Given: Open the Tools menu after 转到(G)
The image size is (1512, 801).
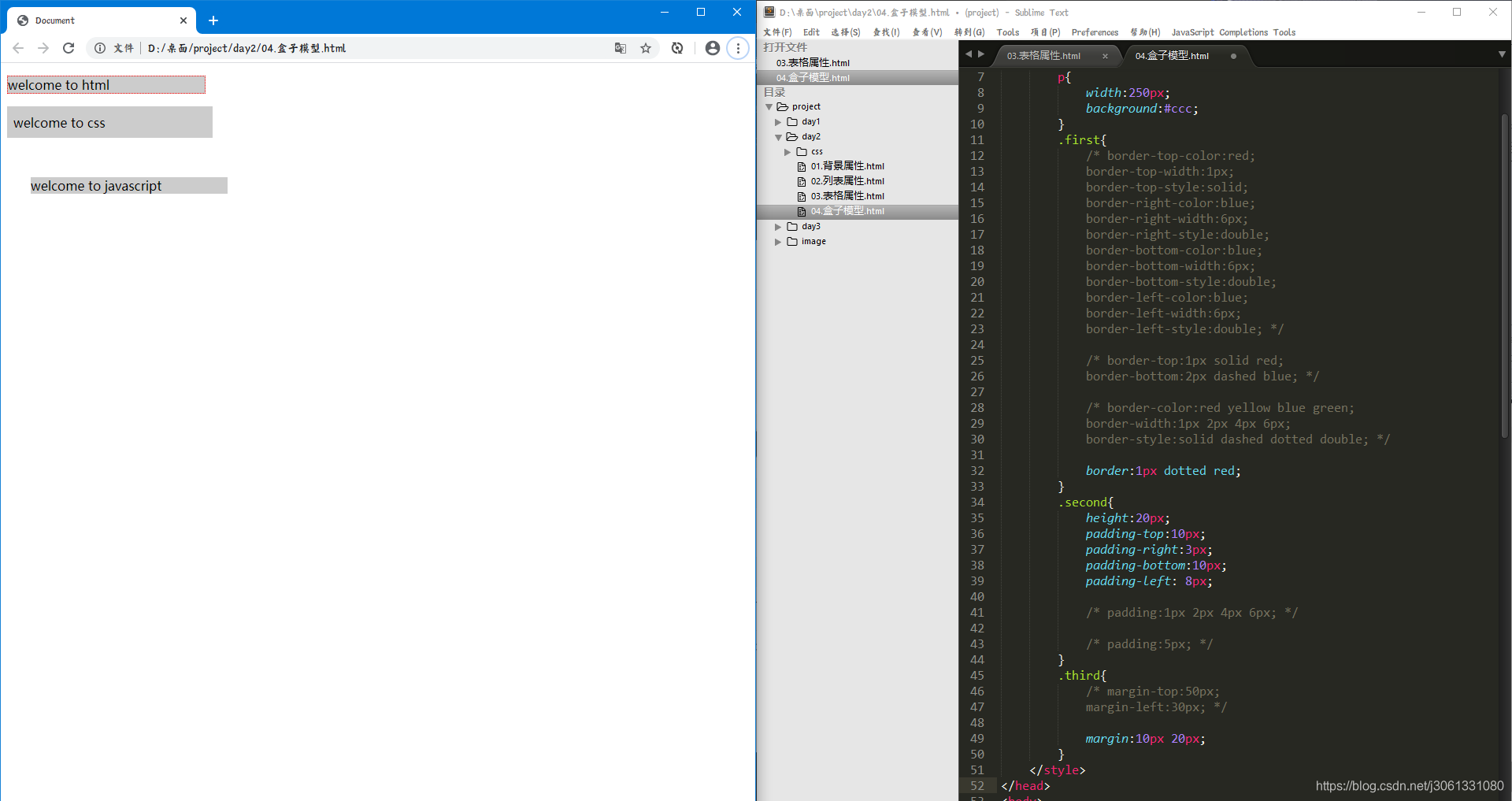Looking at the screenshot, I should click(x=1008, y=32).
